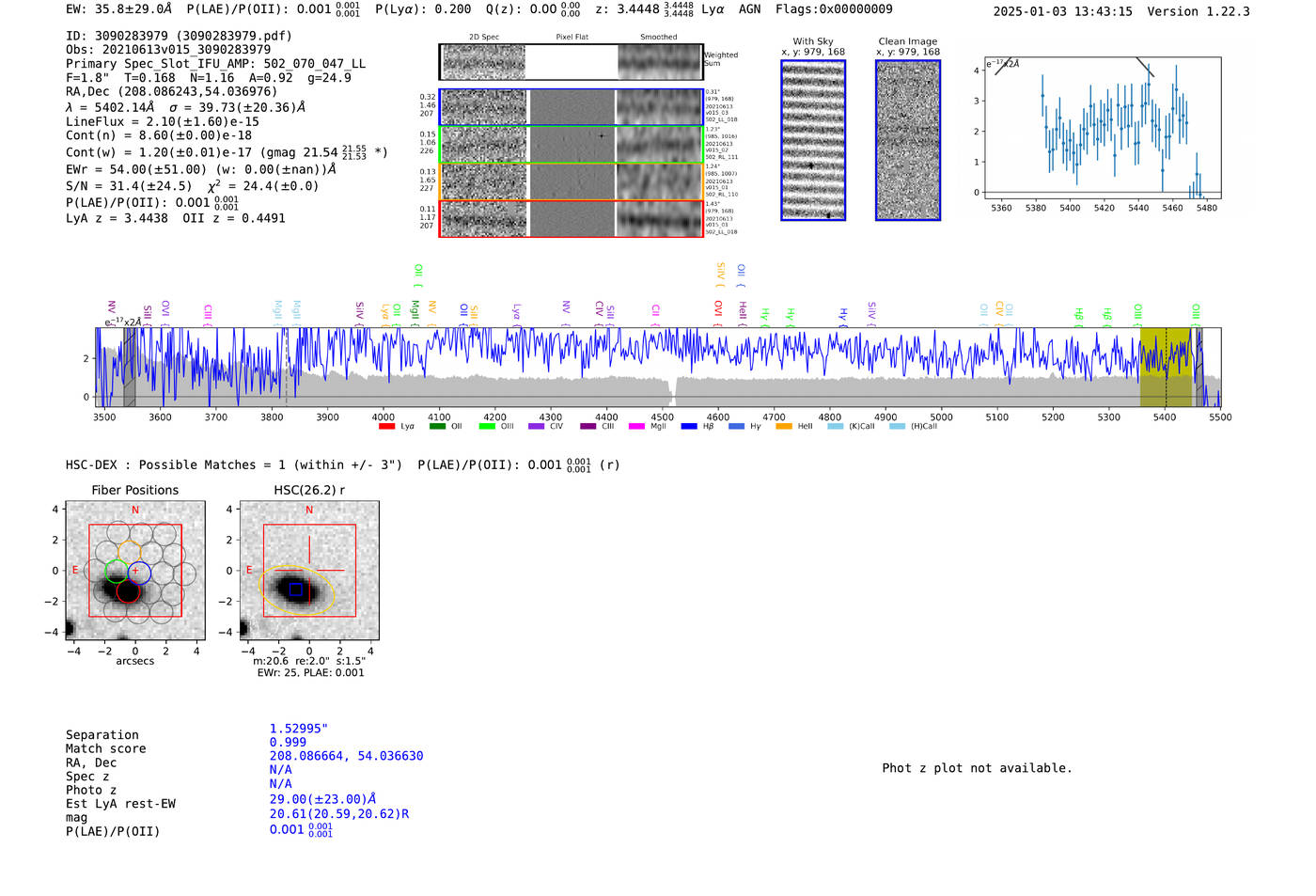1316x896 pixels.
Task: Click the small blue square in HSC r image
Action: click(x=296, y=589)
